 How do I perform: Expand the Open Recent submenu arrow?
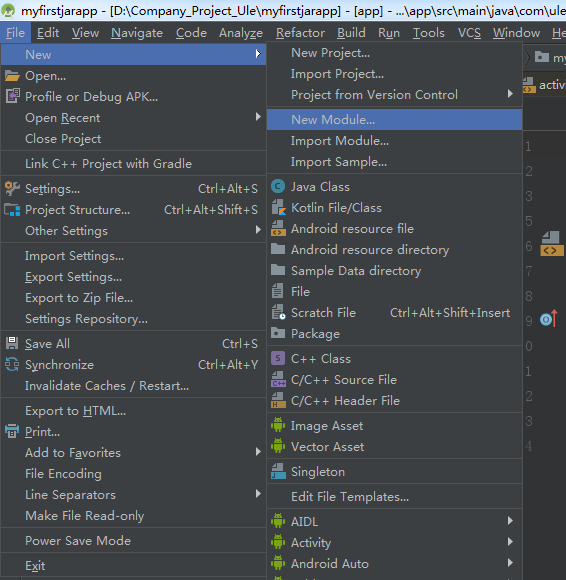coord(258,117)
